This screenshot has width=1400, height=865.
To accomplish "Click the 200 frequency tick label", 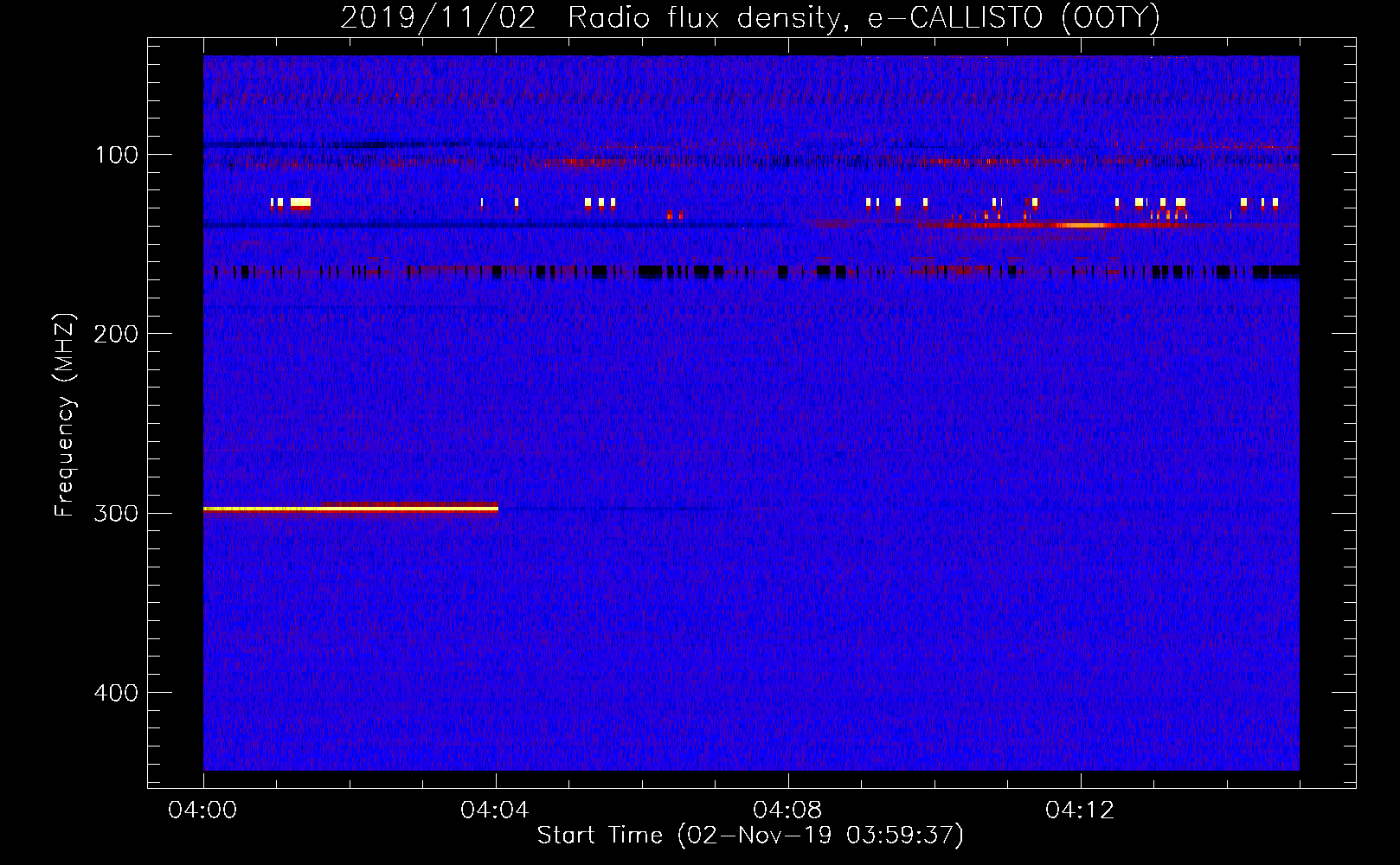I will point(116,334).
